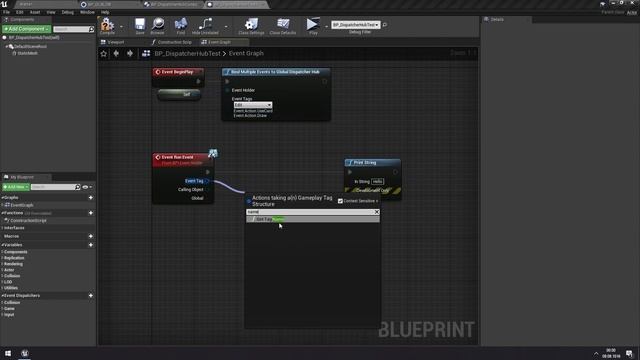Open the Windows Start menu
This screenshot has height=360, width=640.
click(8, 353)
